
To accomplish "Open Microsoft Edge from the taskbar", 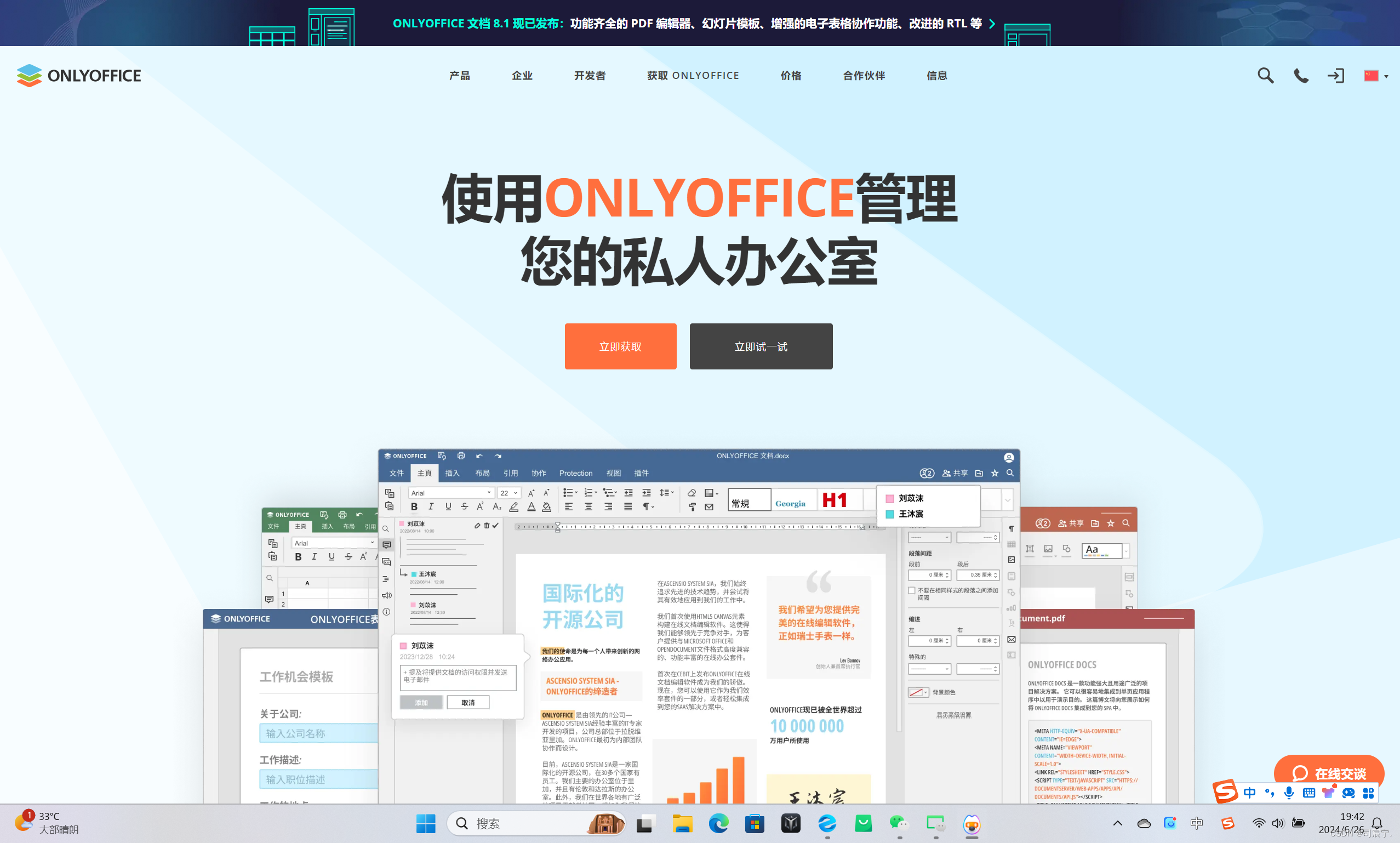I will tap(718, 823).
